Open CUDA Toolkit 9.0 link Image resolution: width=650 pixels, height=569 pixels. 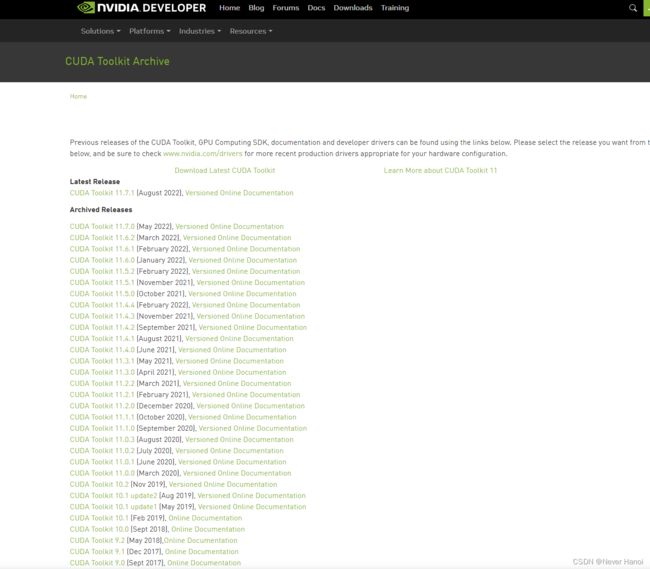[97, 562]
